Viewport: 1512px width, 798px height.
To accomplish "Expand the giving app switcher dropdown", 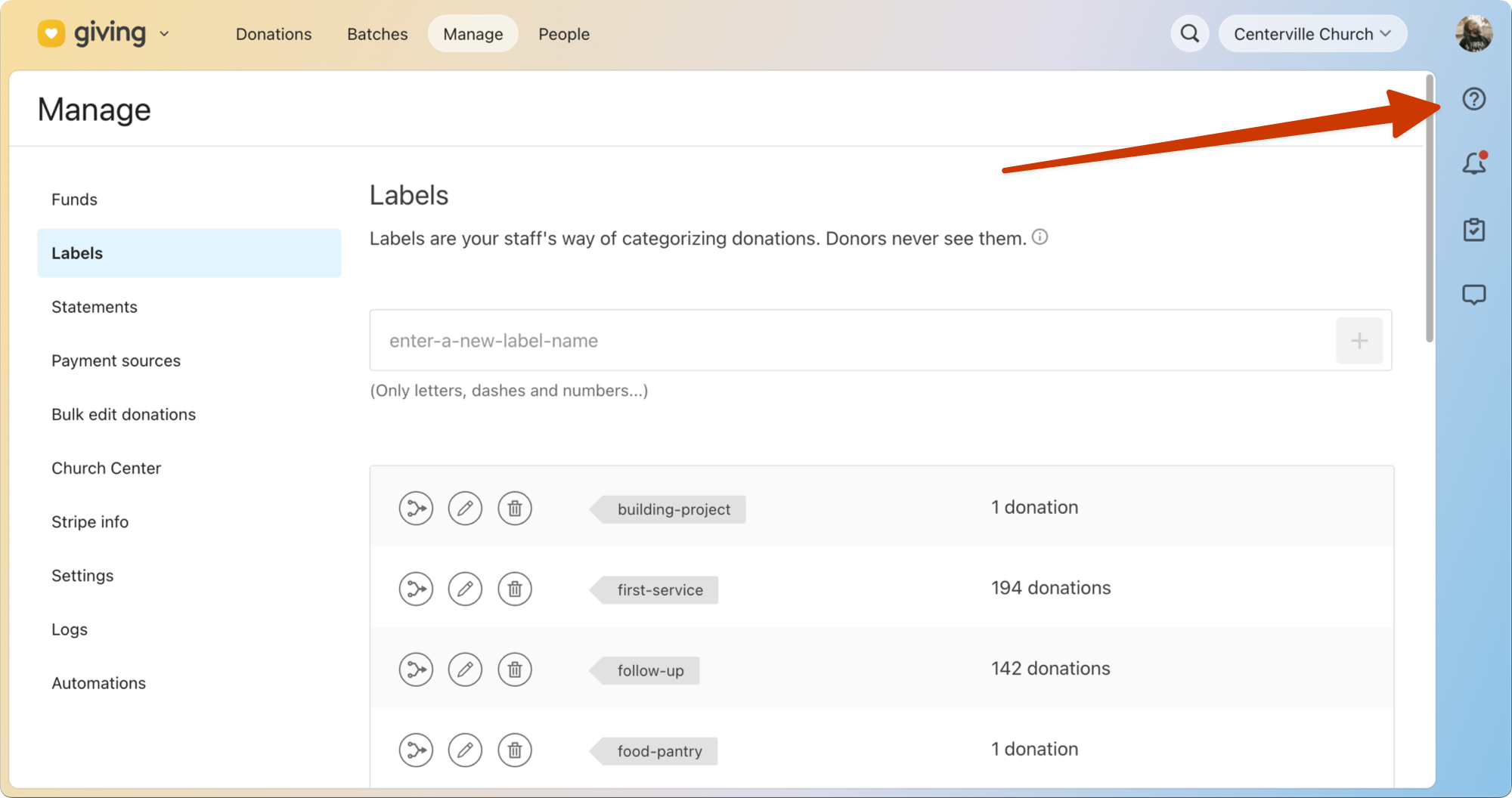I will click(x=164, y=34).
